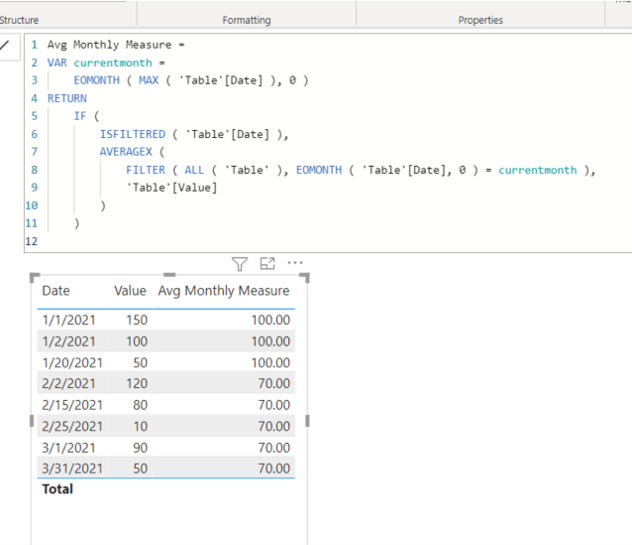Click the value 120 in the table
632x545 pixels.
(x=137, y=383)
